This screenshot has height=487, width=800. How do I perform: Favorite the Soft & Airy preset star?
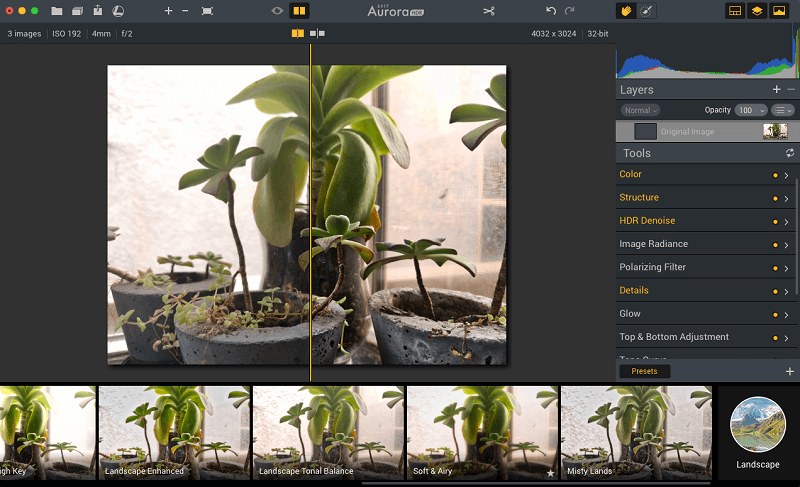click(551, 473)
